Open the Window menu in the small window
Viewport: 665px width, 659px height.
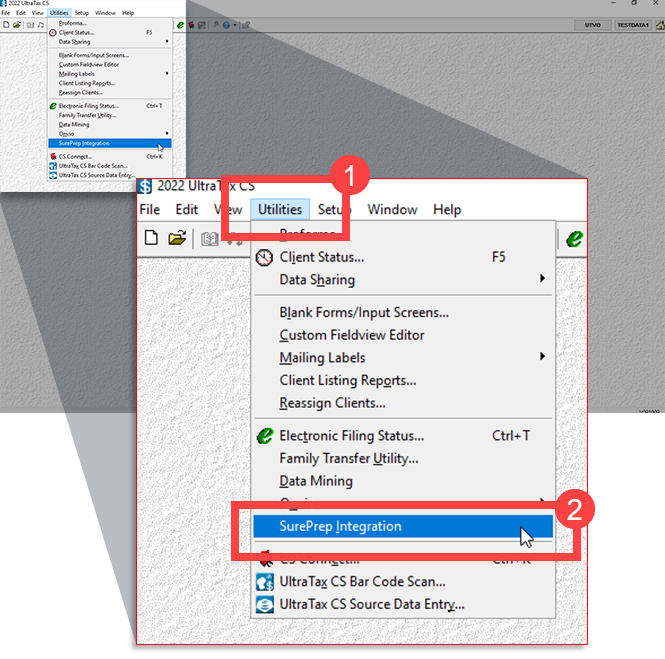pos(105,13)
